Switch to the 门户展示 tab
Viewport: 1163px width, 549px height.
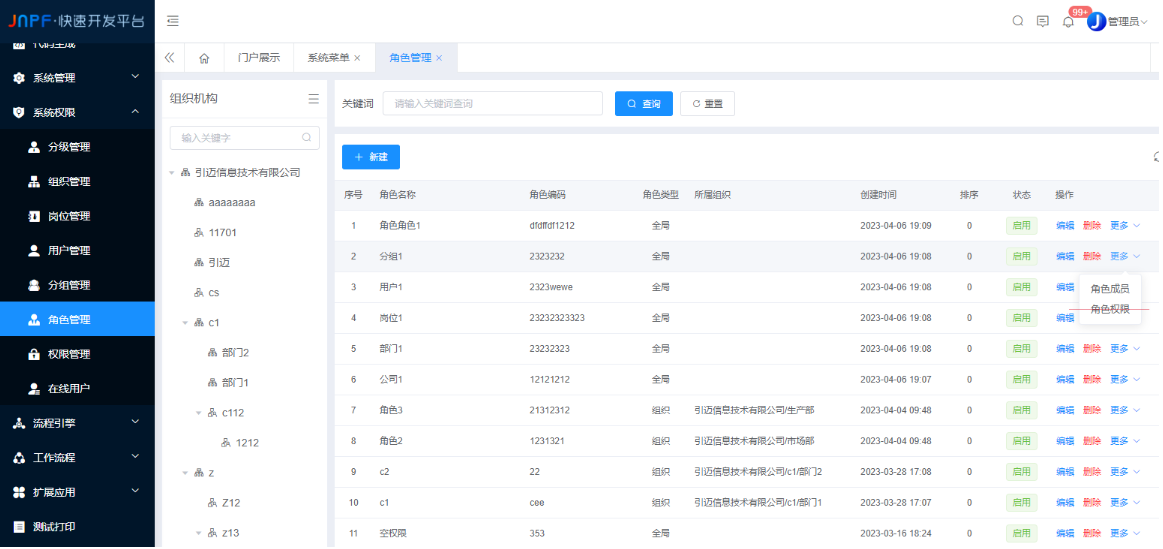pos(258,58)
